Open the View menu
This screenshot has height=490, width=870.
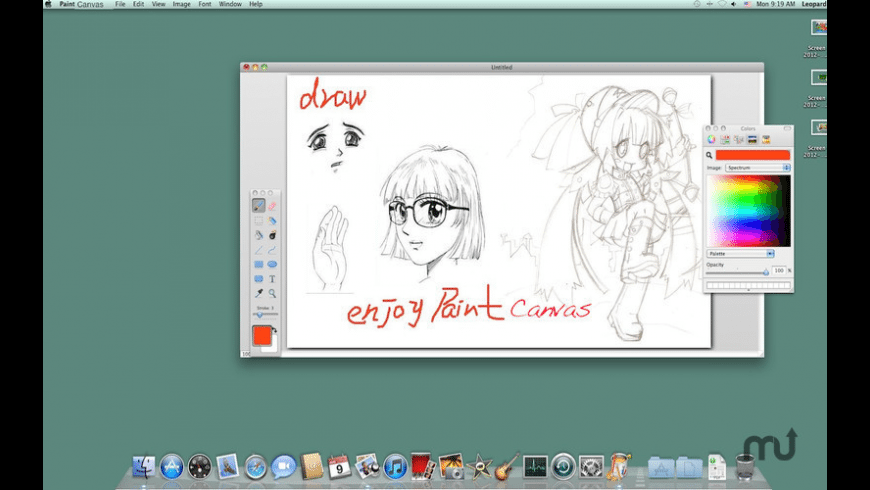pos(158,4)
